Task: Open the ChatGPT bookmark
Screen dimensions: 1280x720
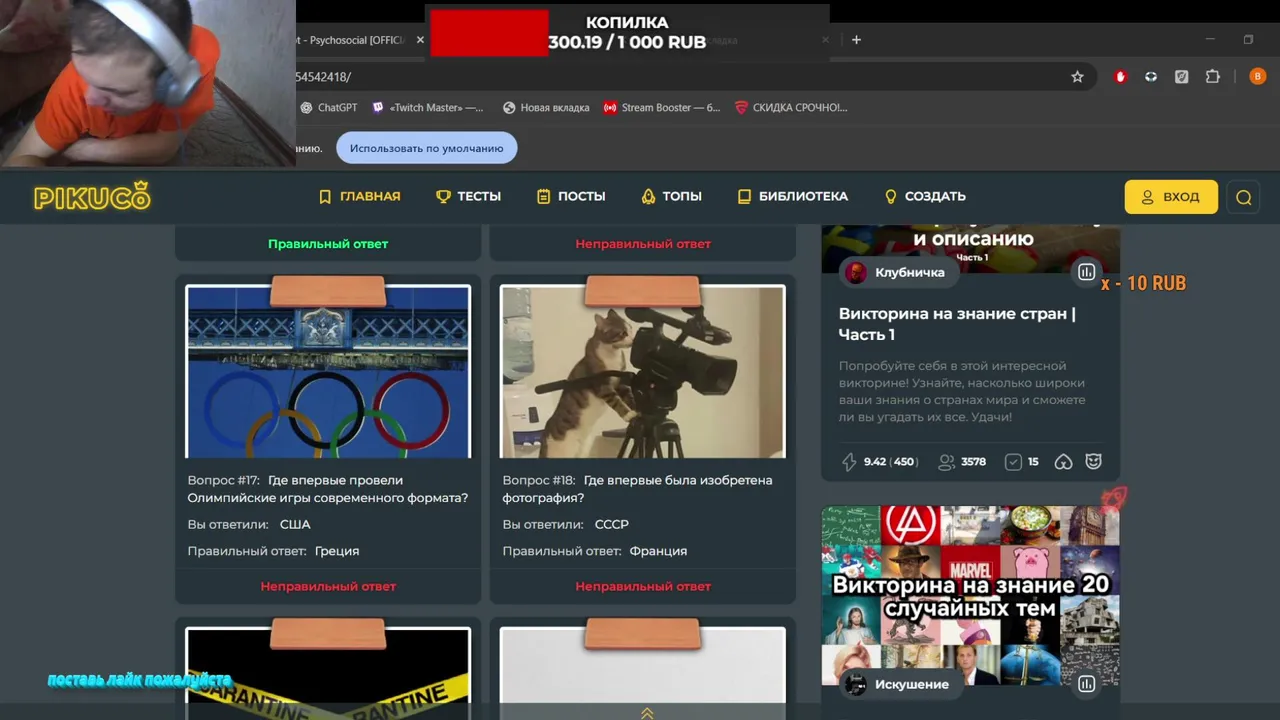Action: coord(328,107)
